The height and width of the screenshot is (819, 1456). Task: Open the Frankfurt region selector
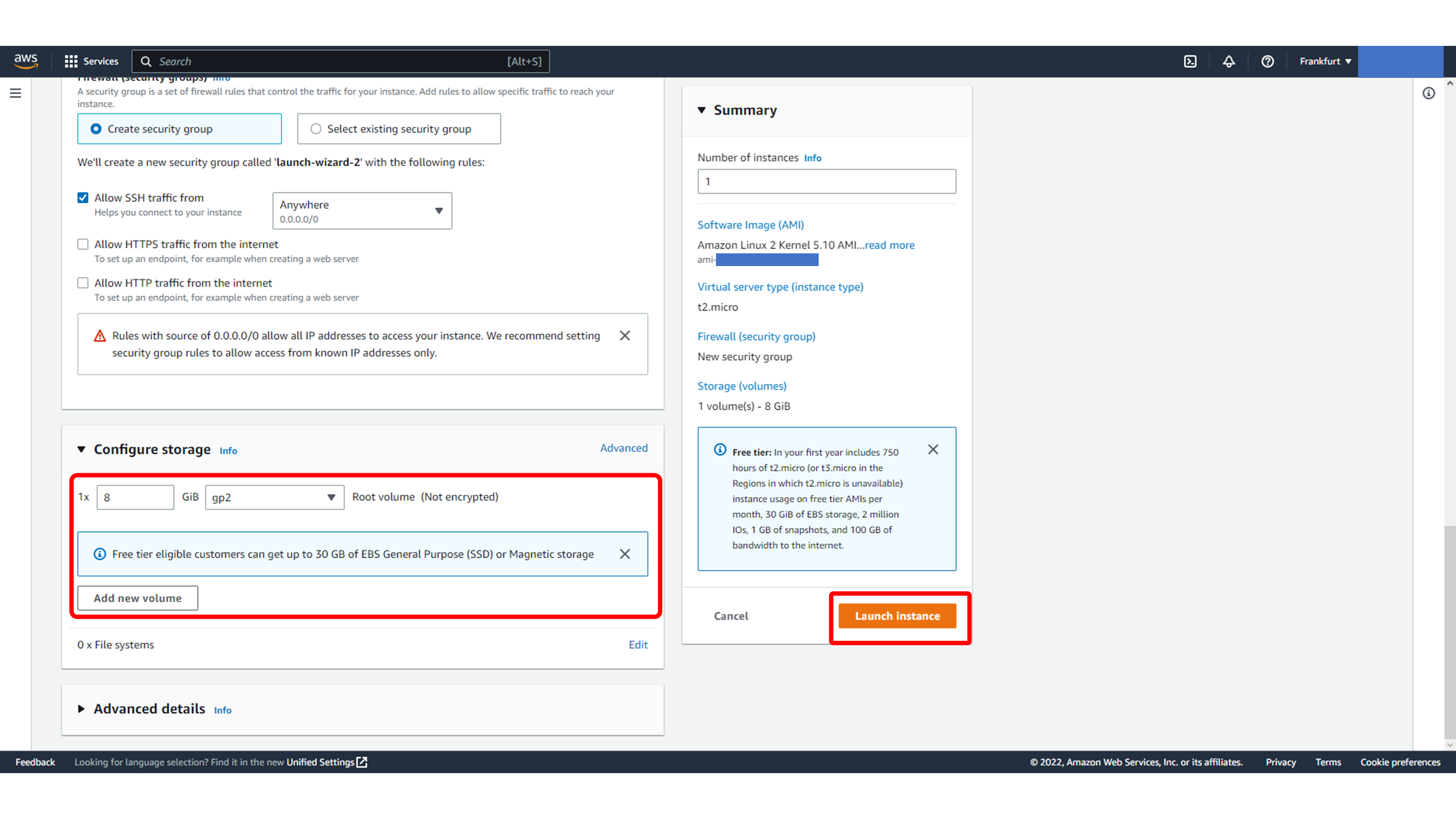click(1325, 61)
